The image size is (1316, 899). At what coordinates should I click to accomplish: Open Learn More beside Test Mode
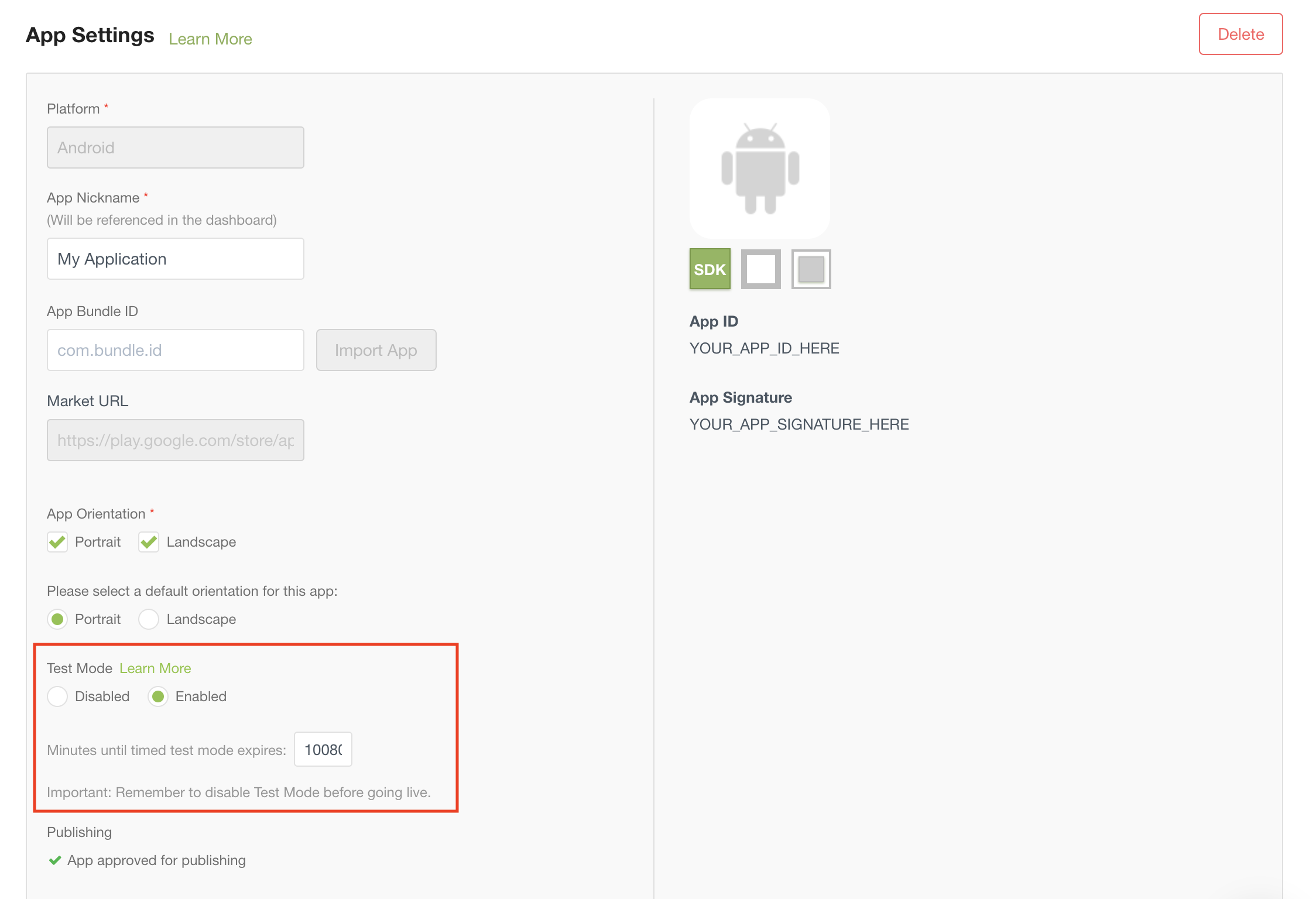pyautogui.click(x=155, y=668)
